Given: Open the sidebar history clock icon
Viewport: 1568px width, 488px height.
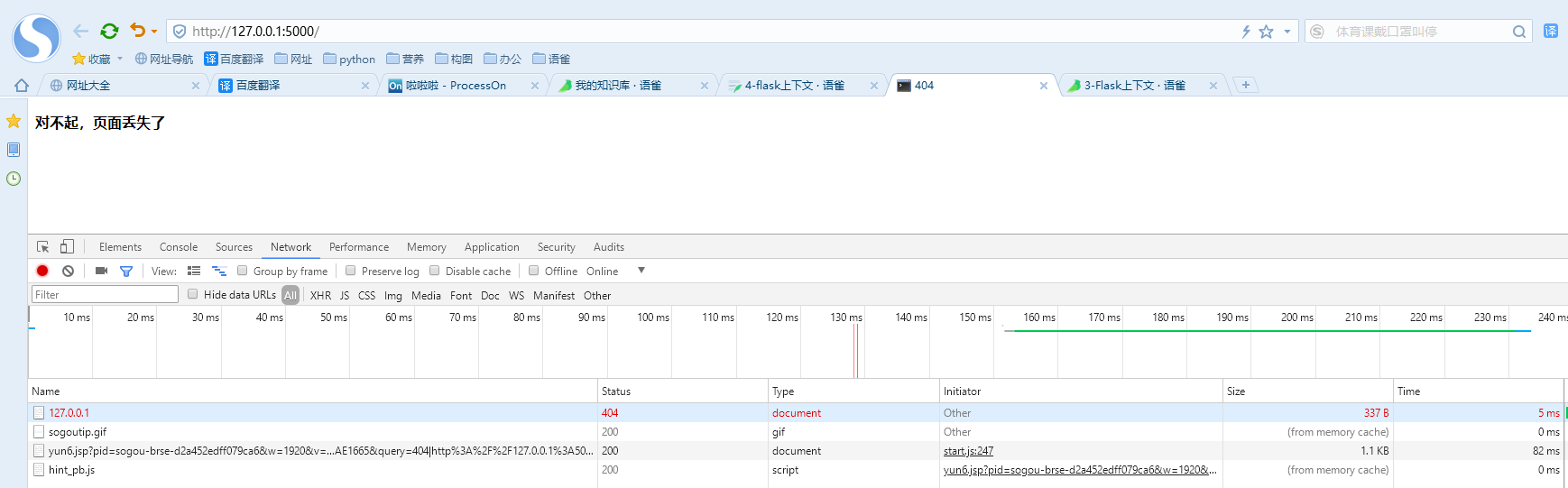Looking at the screenshot, I should (14, 179).
